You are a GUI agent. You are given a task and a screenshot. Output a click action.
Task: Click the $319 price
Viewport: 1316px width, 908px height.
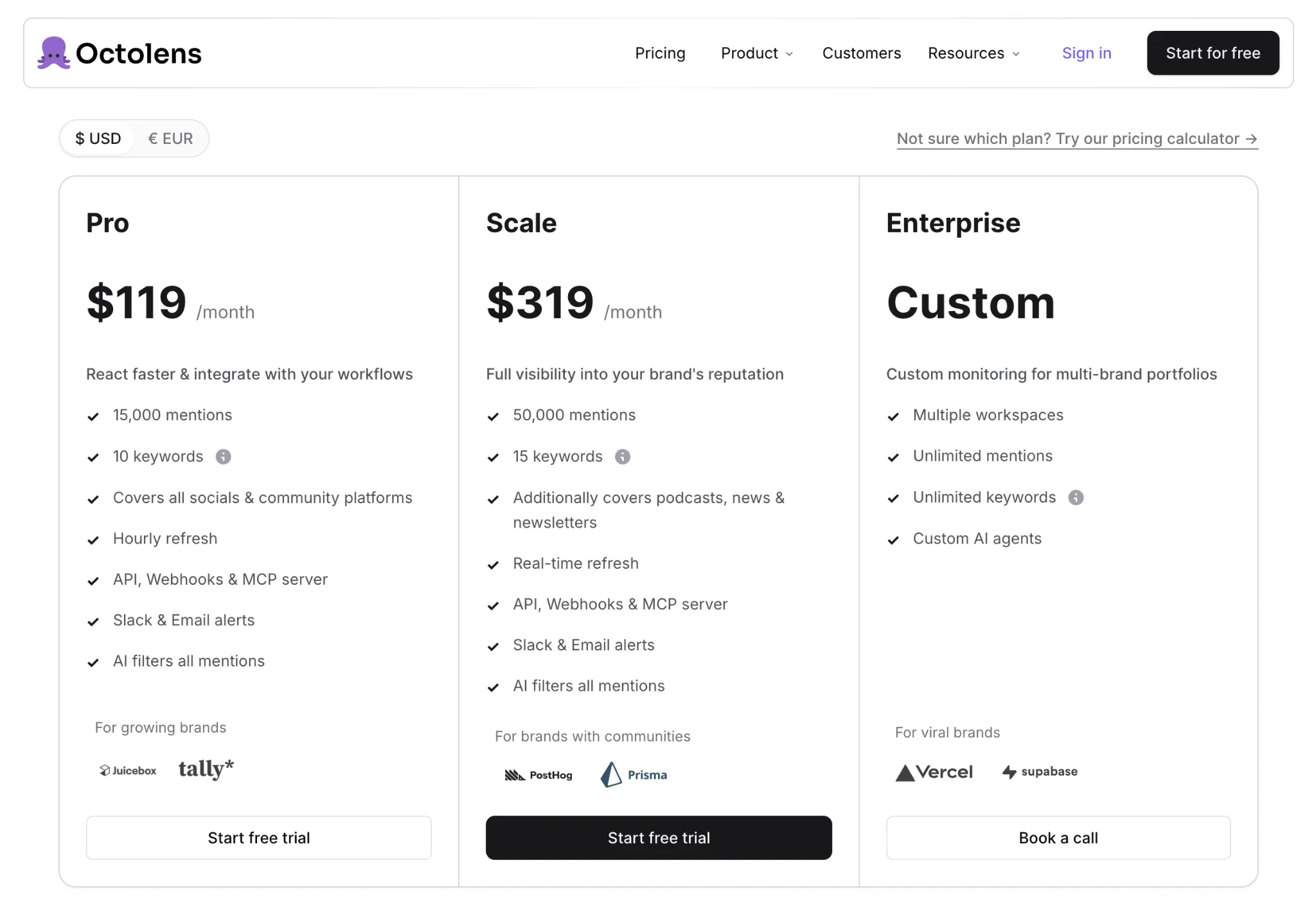click(x=540, y=302)
